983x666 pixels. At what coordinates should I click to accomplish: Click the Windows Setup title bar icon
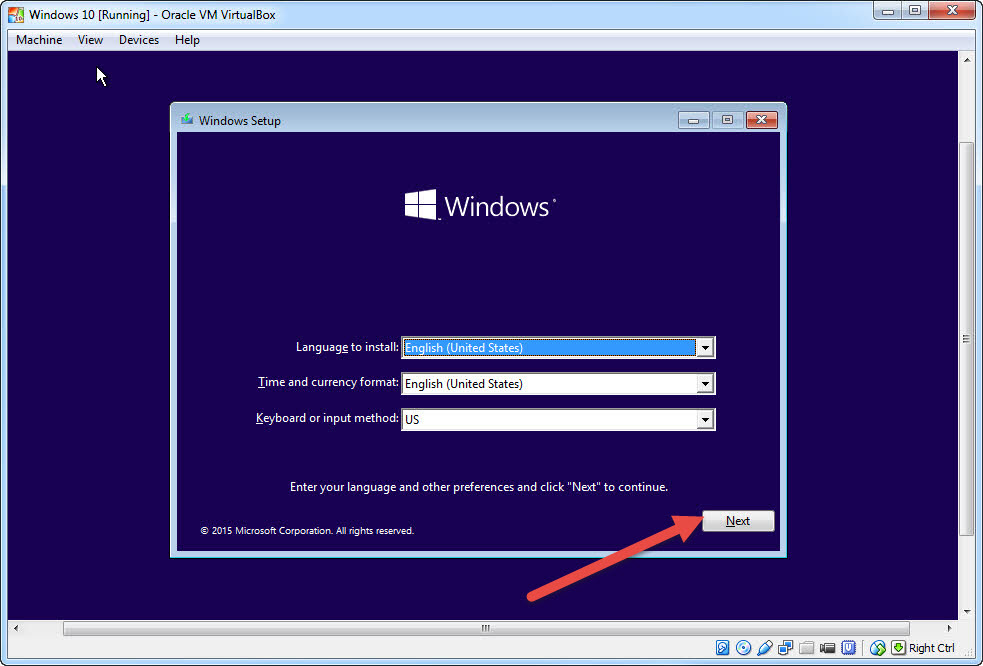pos(186,119)
